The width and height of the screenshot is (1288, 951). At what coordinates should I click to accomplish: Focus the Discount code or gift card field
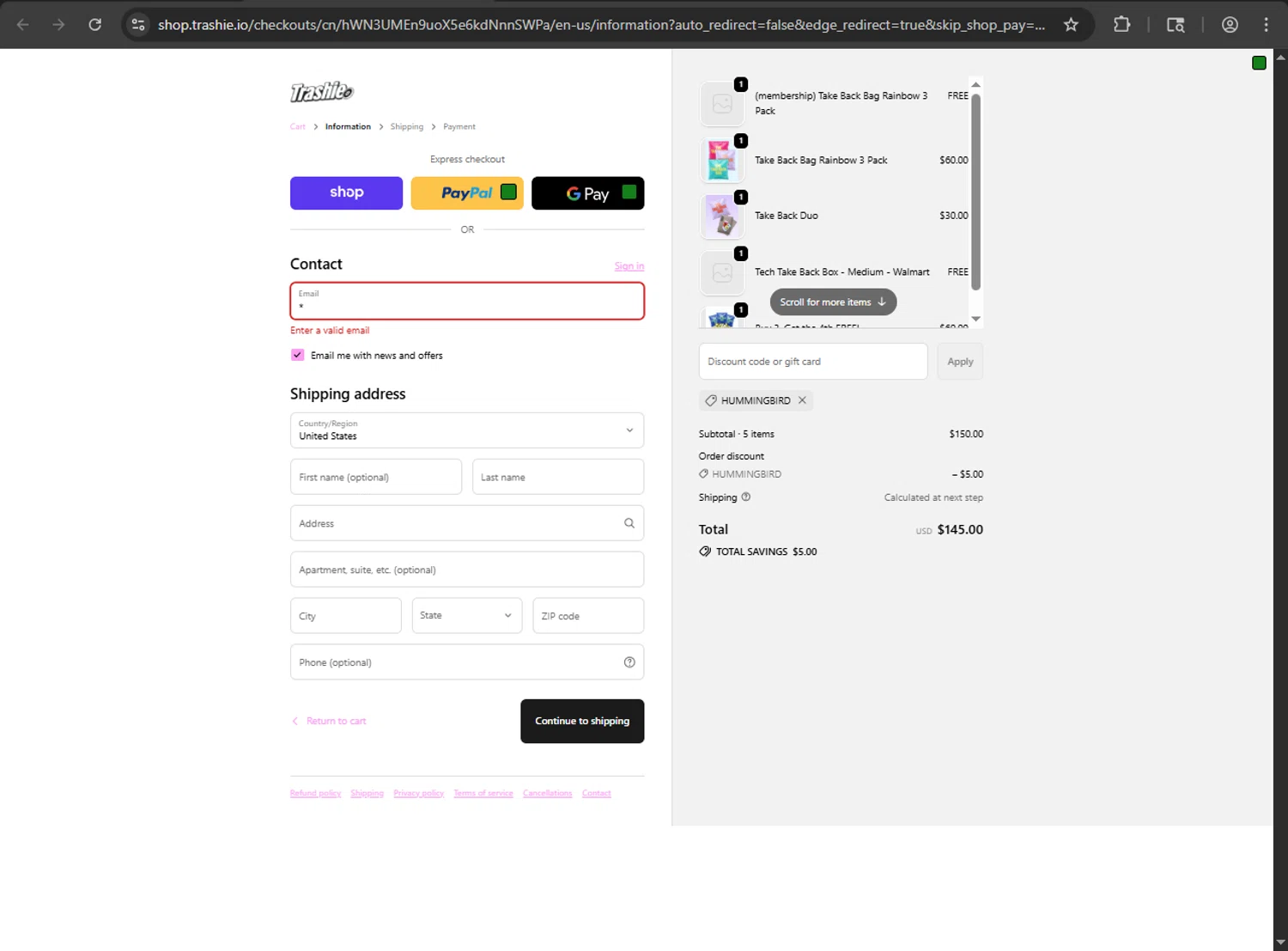(x=813, y=362)
